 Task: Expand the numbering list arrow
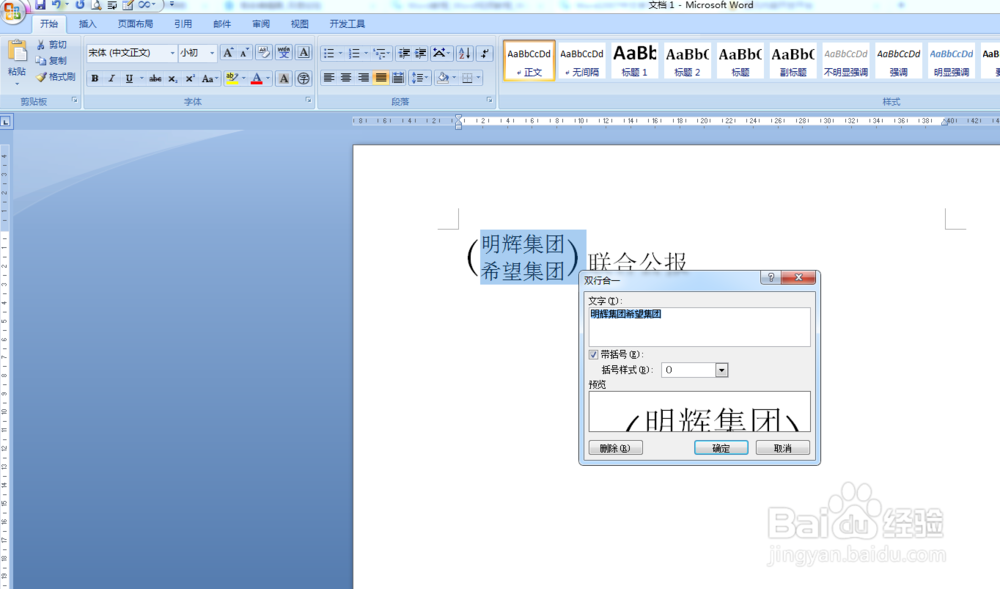[x=366, y=53]
